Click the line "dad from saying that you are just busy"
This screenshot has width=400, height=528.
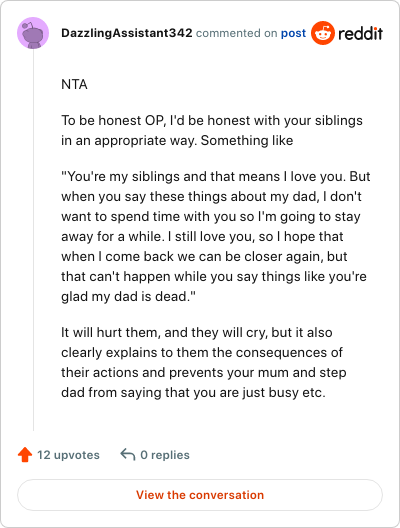pyautogui.click(x=193, y=393)
